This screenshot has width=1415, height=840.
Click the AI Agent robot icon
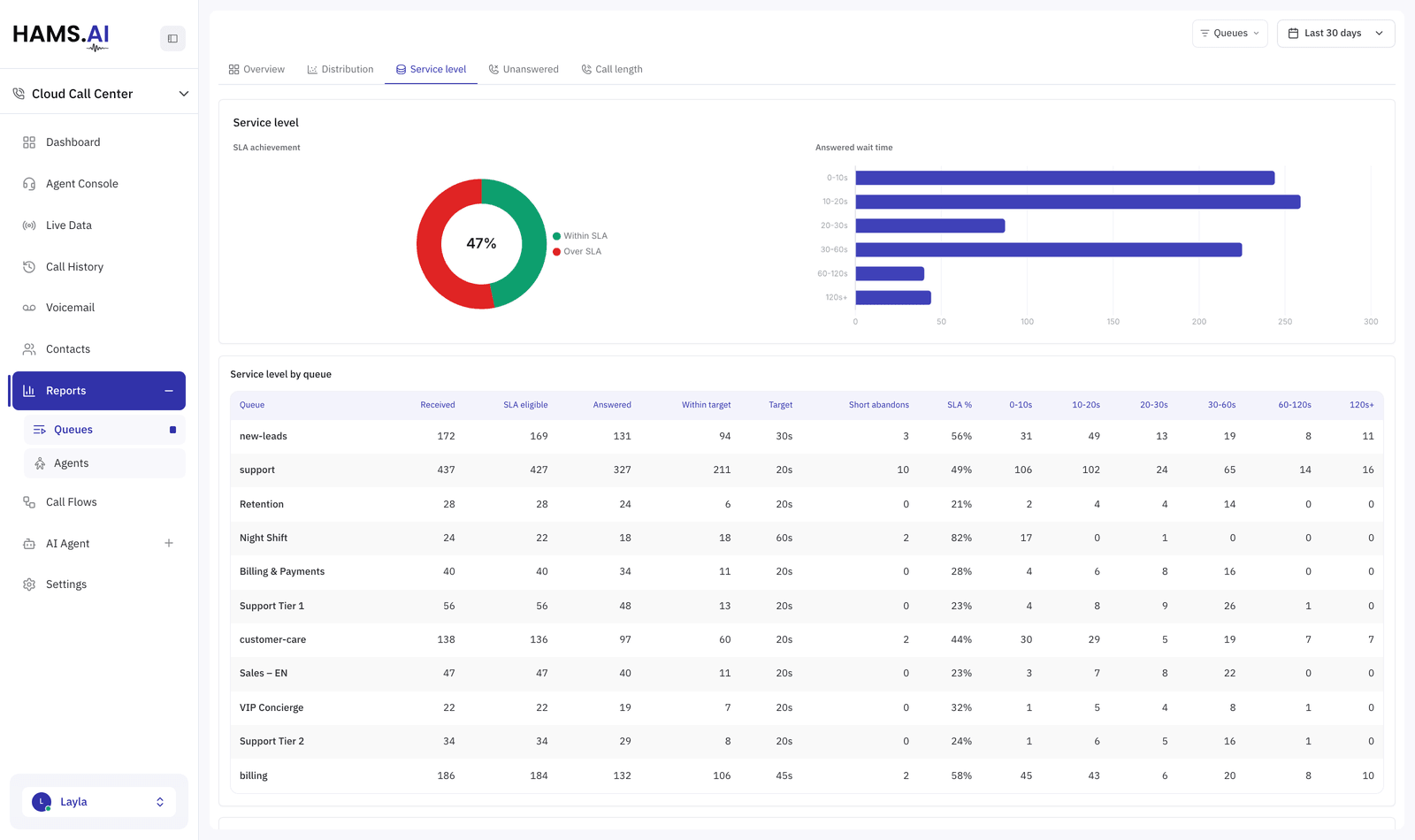coord(29,544)
